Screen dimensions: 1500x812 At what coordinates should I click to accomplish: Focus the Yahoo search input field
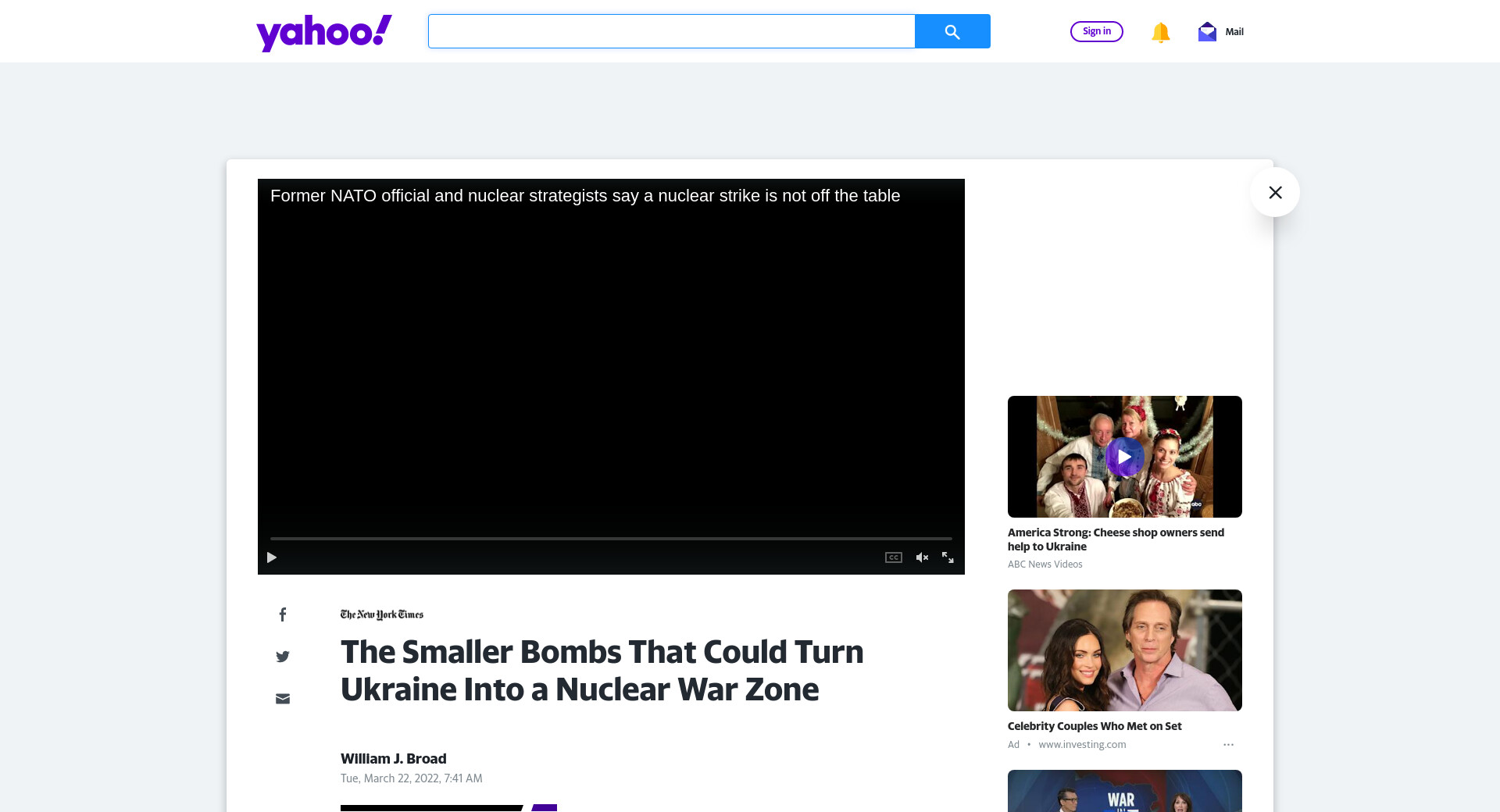pyautogui.click(x=671, y=31)
